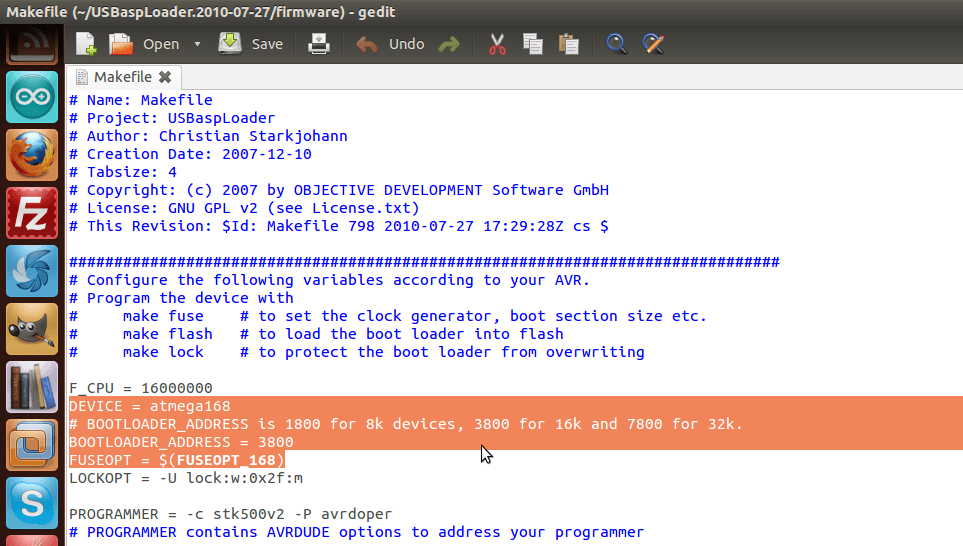
Task: Click the Save disk icon
Action: tap(230, 44)
